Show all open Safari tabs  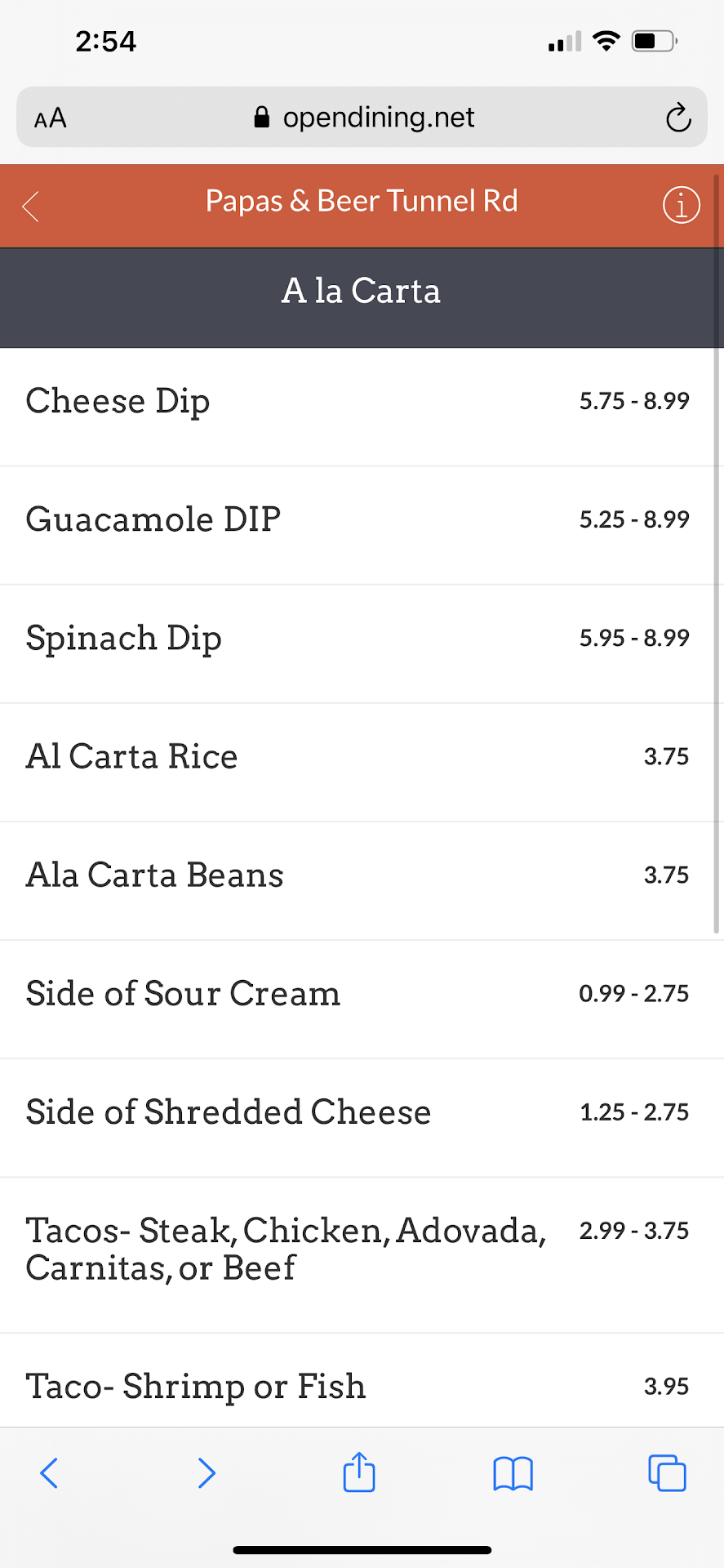pyautogui.click(x=666, y=1473)
